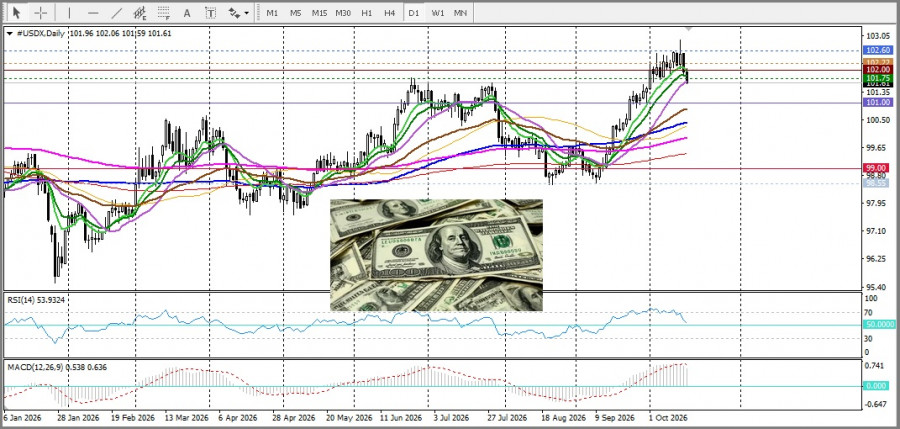Click the 101.75 green price label
This screenshot has width=900, height=429.
pos(878,78)
